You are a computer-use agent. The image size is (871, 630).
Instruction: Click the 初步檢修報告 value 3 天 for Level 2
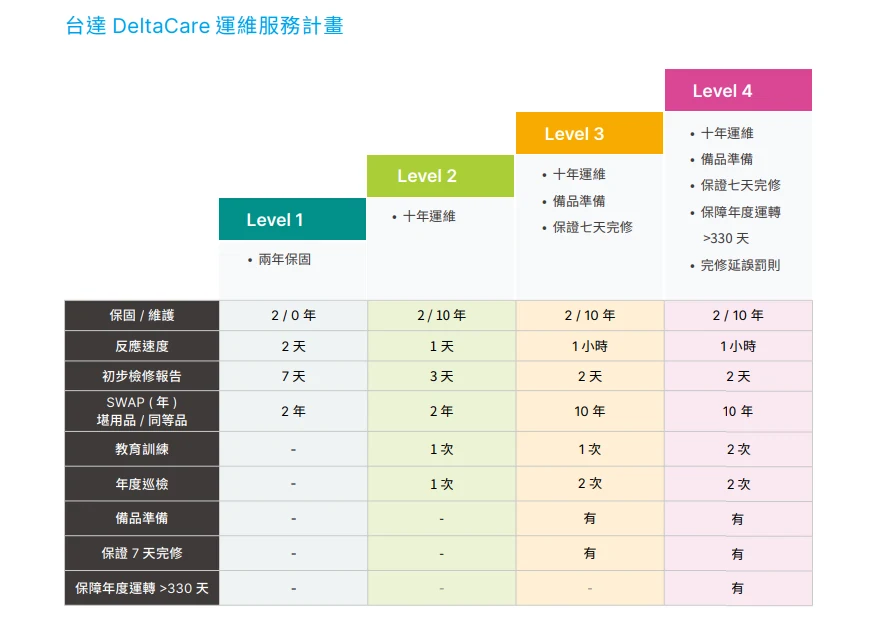point(442,377)
